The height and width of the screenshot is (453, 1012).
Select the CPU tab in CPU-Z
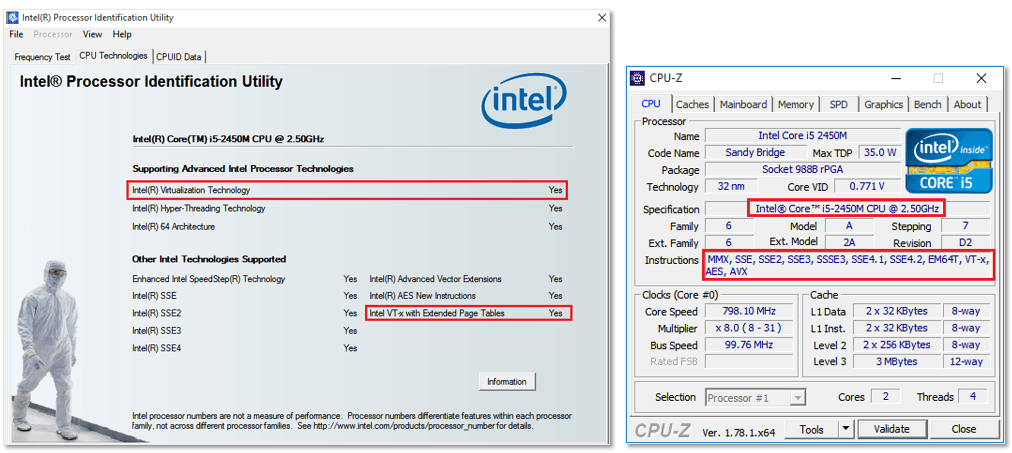[651, 103]
